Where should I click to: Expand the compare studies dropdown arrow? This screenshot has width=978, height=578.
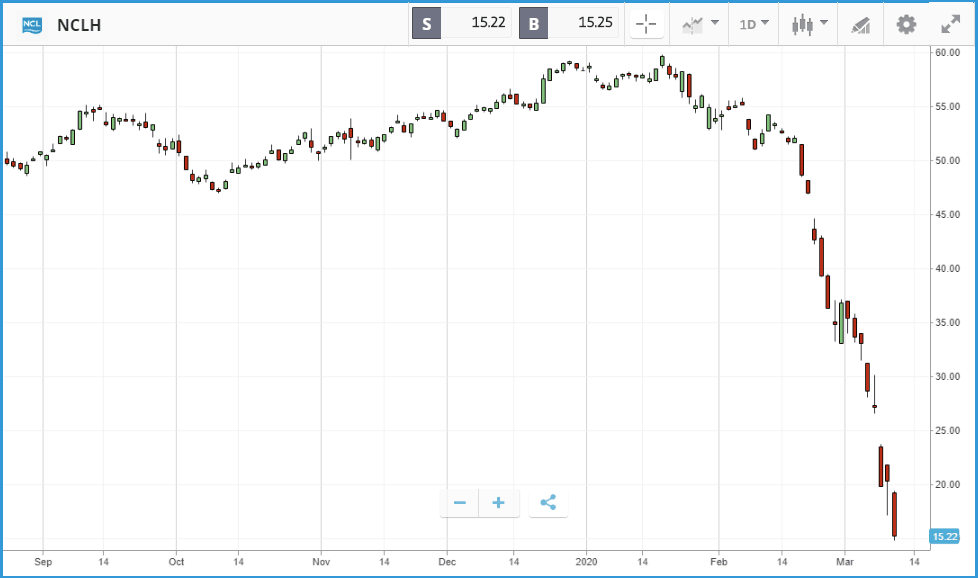click(715, 23)
